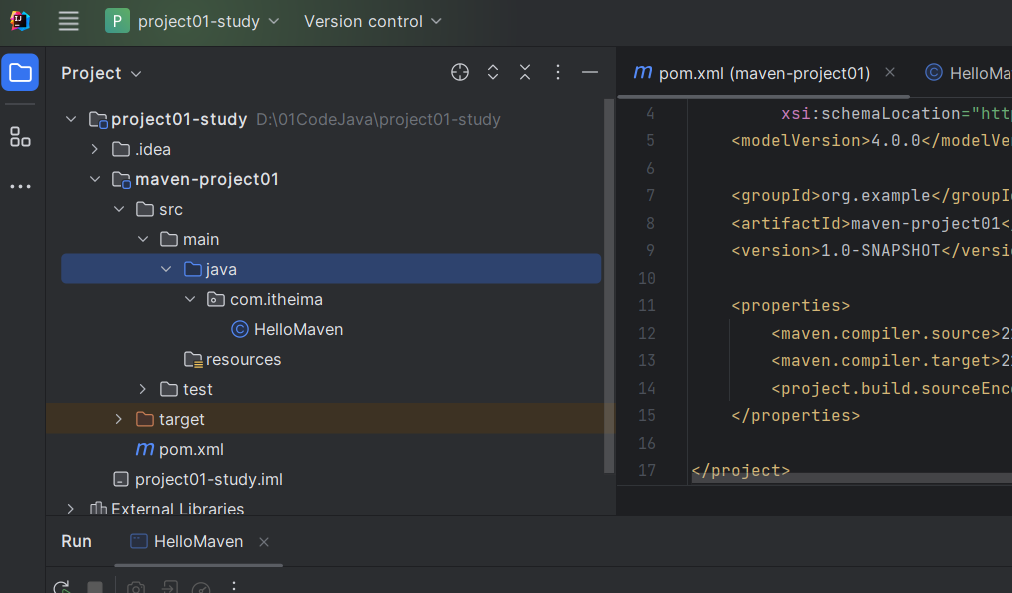Image resolution: width=1012 pixels, height=593 pixels.
Task: Show more tool windows via the ellipsis
Action: pyautogui.click(x=20, y=186)
